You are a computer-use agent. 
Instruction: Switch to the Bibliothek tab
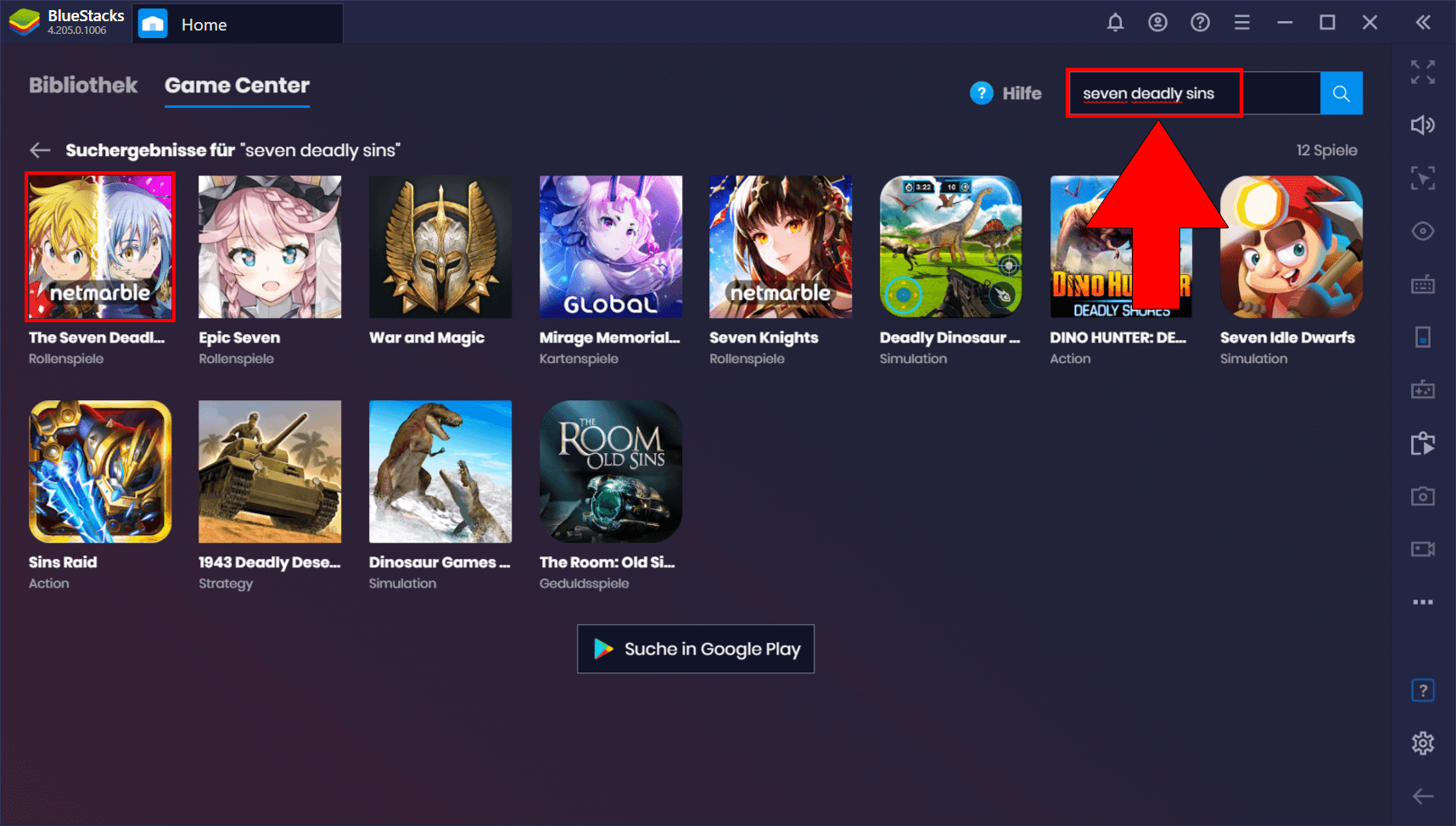83,86
